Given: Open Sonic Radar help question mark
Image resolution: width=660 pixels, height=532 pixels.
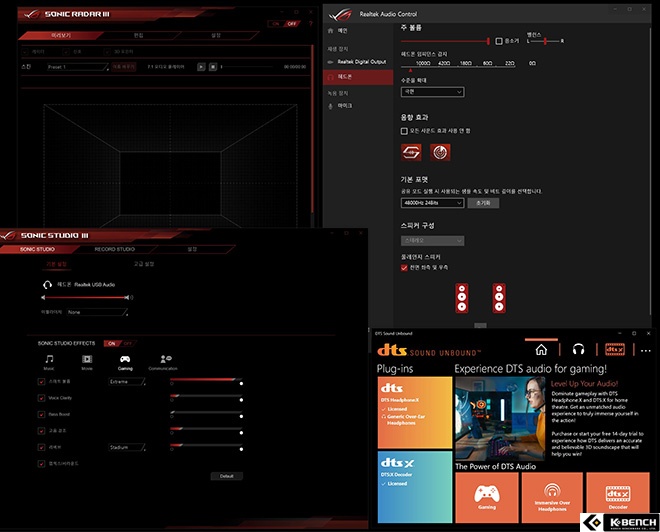Looking at the screenshot, I should pos(311,24).
